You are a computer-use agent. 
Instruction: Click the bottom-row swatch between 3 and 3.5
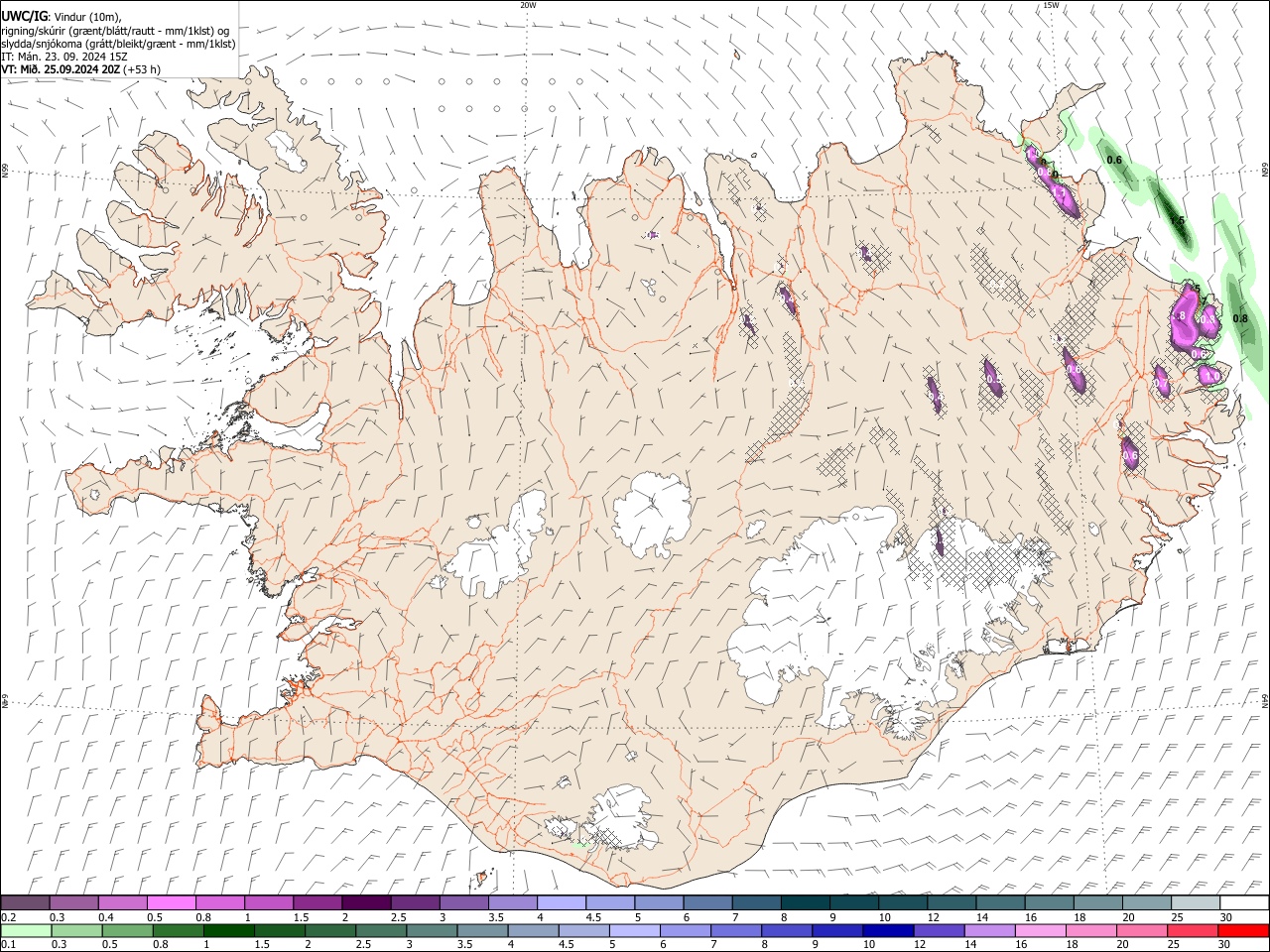(432, 931)
